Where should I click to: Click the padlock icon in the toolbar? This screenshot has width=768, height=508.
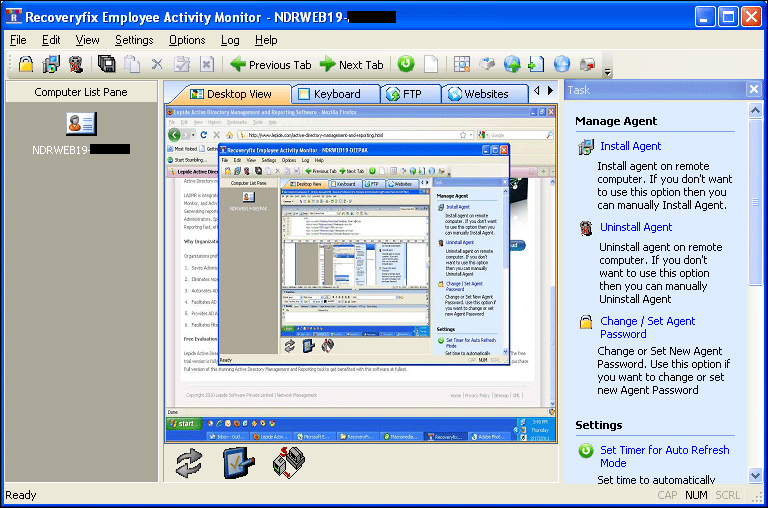[26, 64]
